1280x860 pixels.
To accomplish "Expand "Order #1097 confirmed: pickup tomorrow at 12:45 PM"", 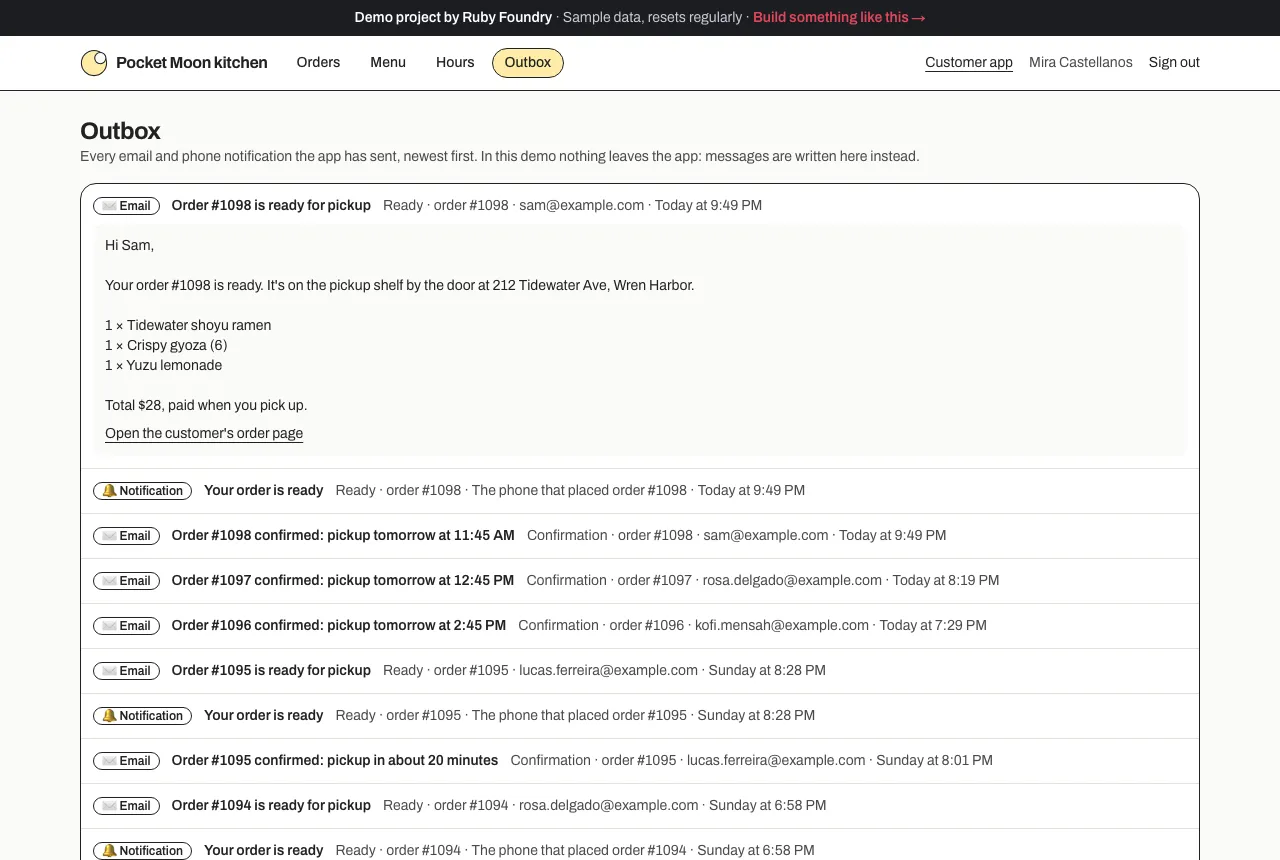I will click(343, 580).
